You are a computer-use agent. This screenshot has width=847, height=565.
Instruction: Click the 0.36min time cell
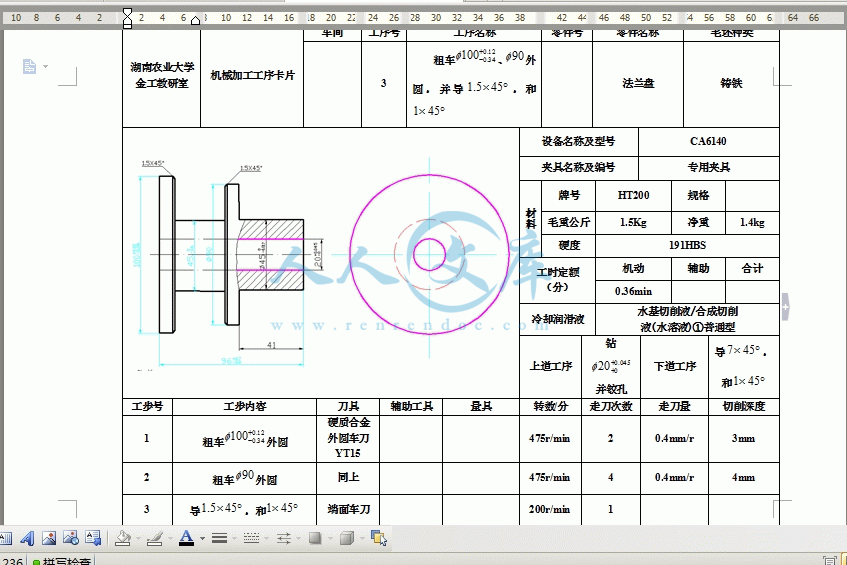633,291
